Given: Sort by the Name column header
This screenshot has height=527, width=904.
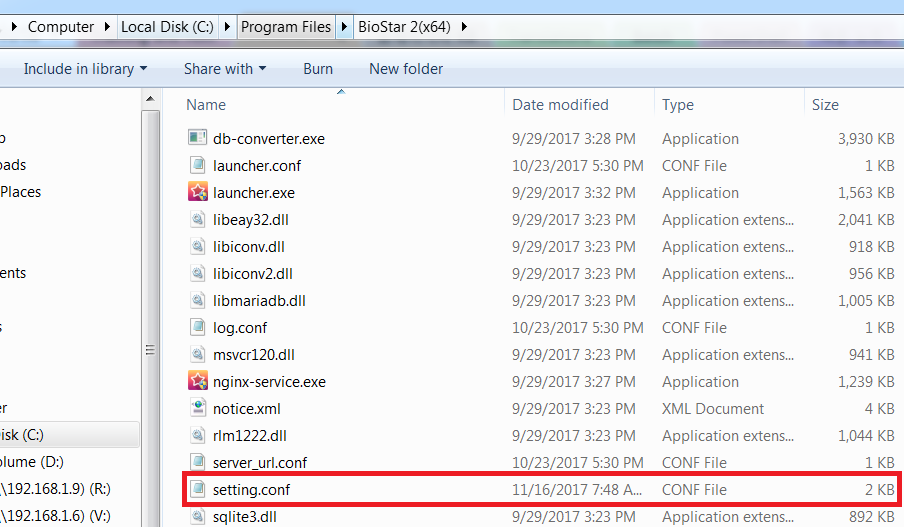Looking at the screenshot, I should (206, 104).
